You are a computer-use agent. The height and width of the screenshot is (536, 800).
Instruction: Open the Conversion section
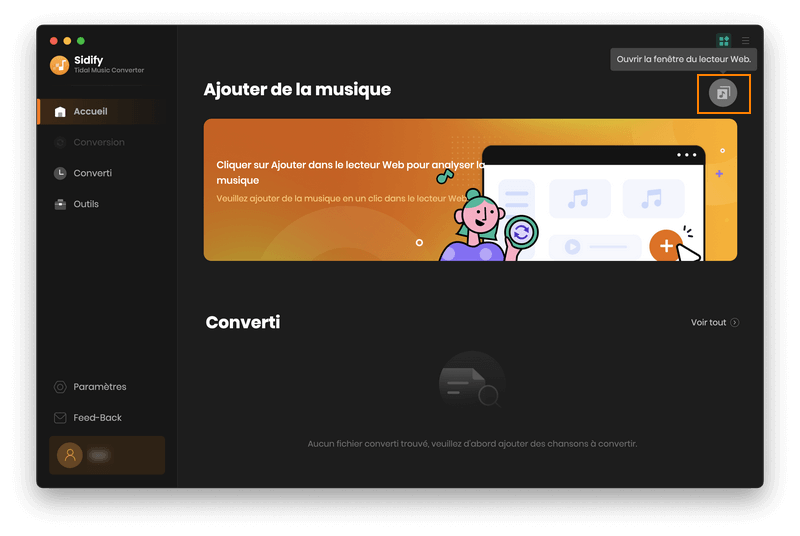(98, 142)
